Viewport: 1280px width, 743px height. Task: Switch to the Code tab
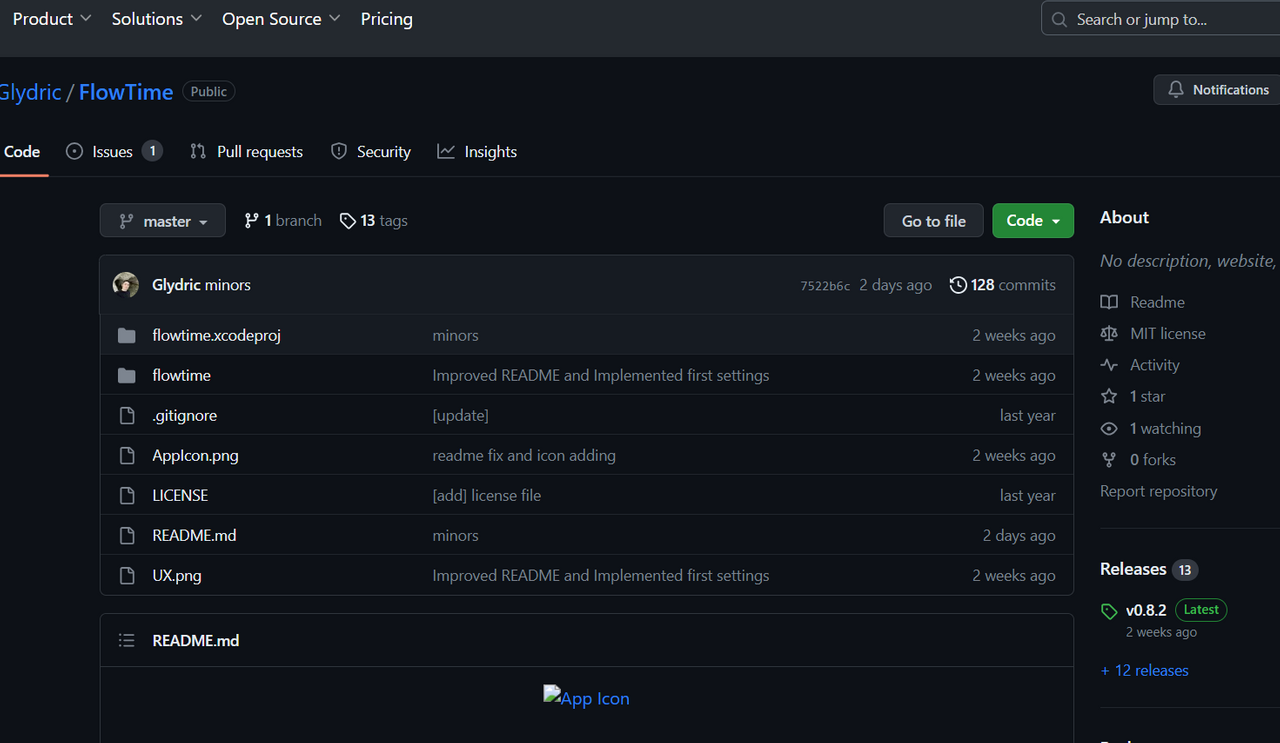[x=22, y=152]
